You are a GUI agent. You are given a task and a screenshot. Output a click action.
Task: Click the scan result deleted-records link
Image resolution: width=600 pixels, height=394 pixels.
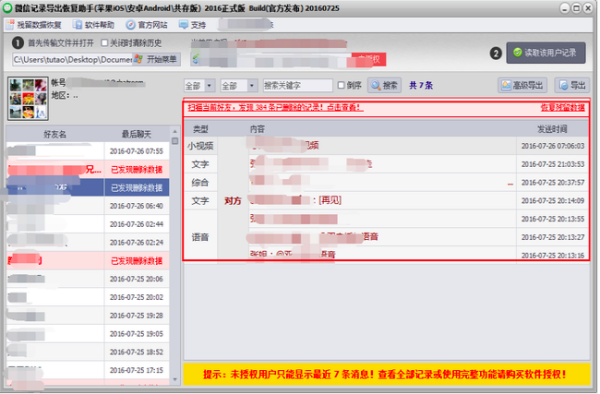(276, 108)
